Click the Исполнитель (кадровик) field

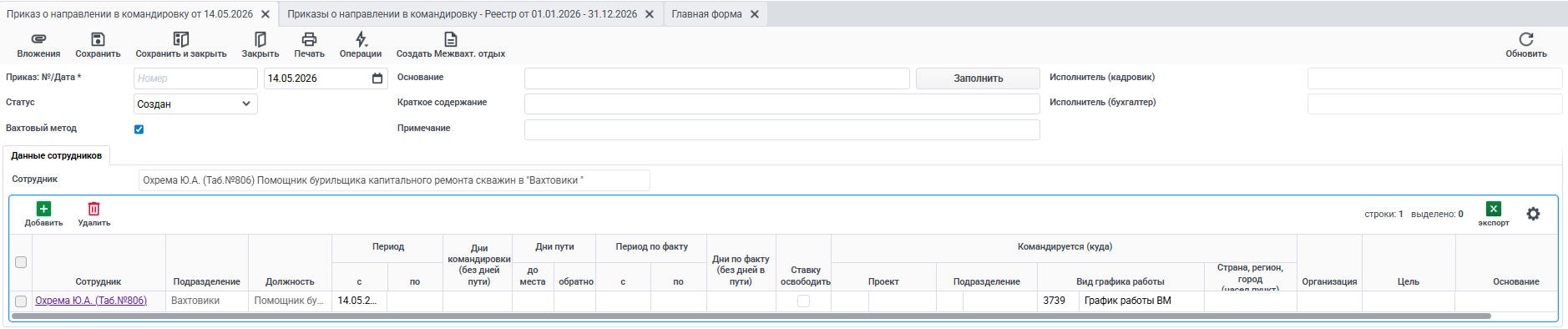coord(1434,78)
